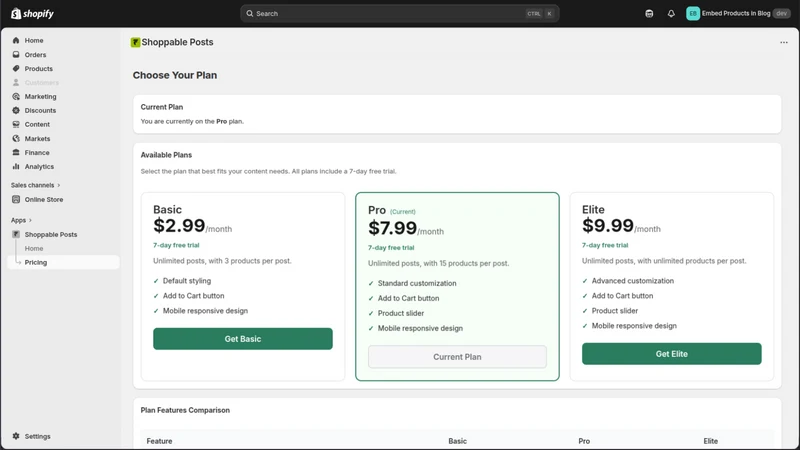The image size is (800, 450).
Task: Open Shoppable Posts Home sub-item
Action: (34, 248)
